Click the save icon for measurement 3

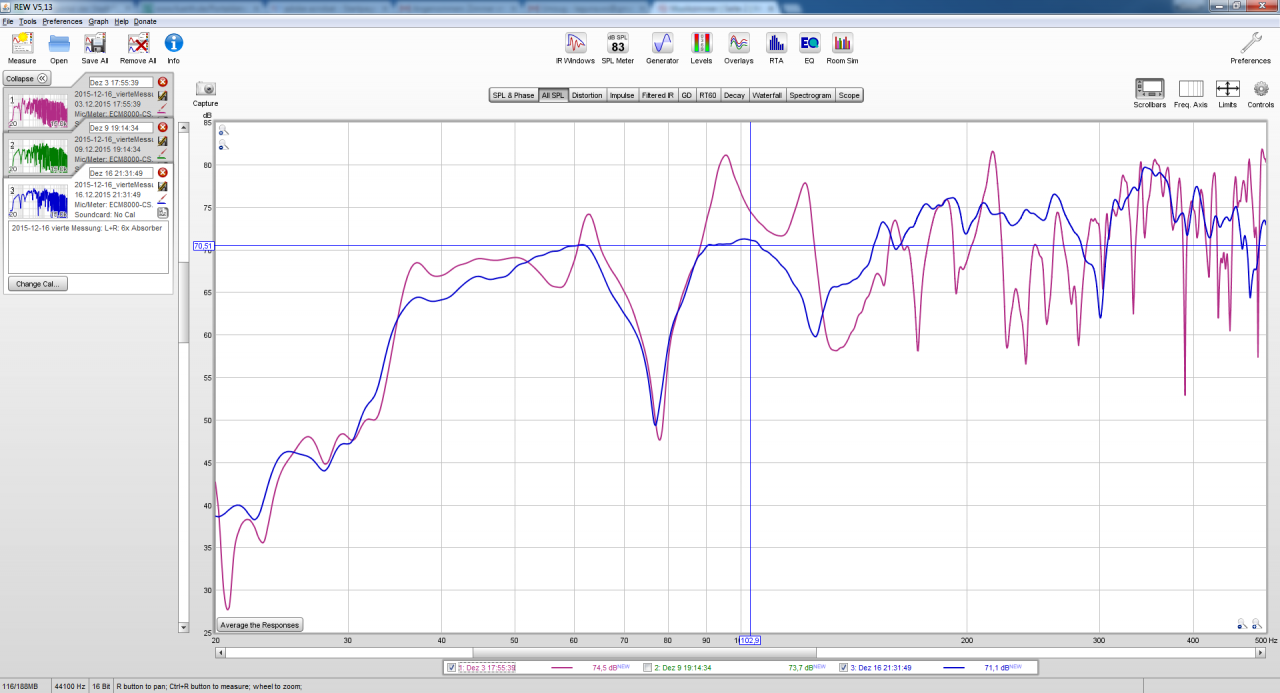(x=162, y=186)
